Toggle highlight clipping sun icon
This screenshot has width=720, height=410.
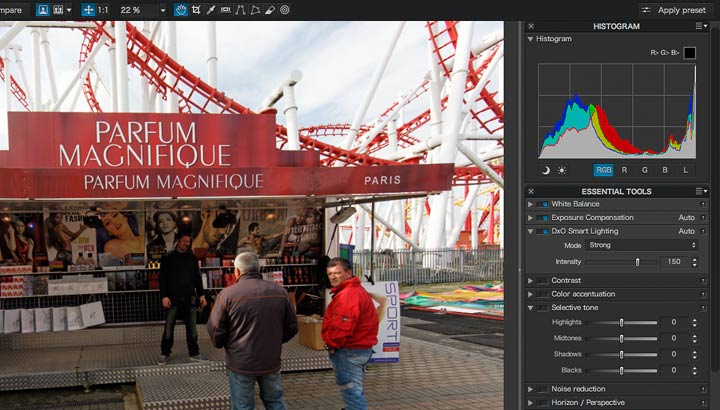562,170
